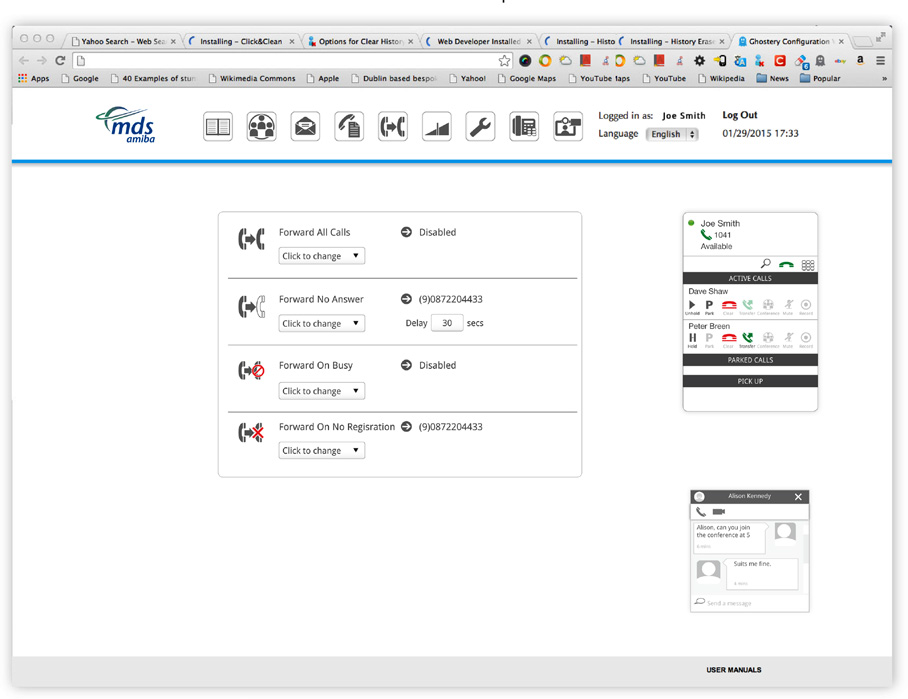Switch to Ghostery Configuration tab
908x699 pixels.
[x=790, y=41]
